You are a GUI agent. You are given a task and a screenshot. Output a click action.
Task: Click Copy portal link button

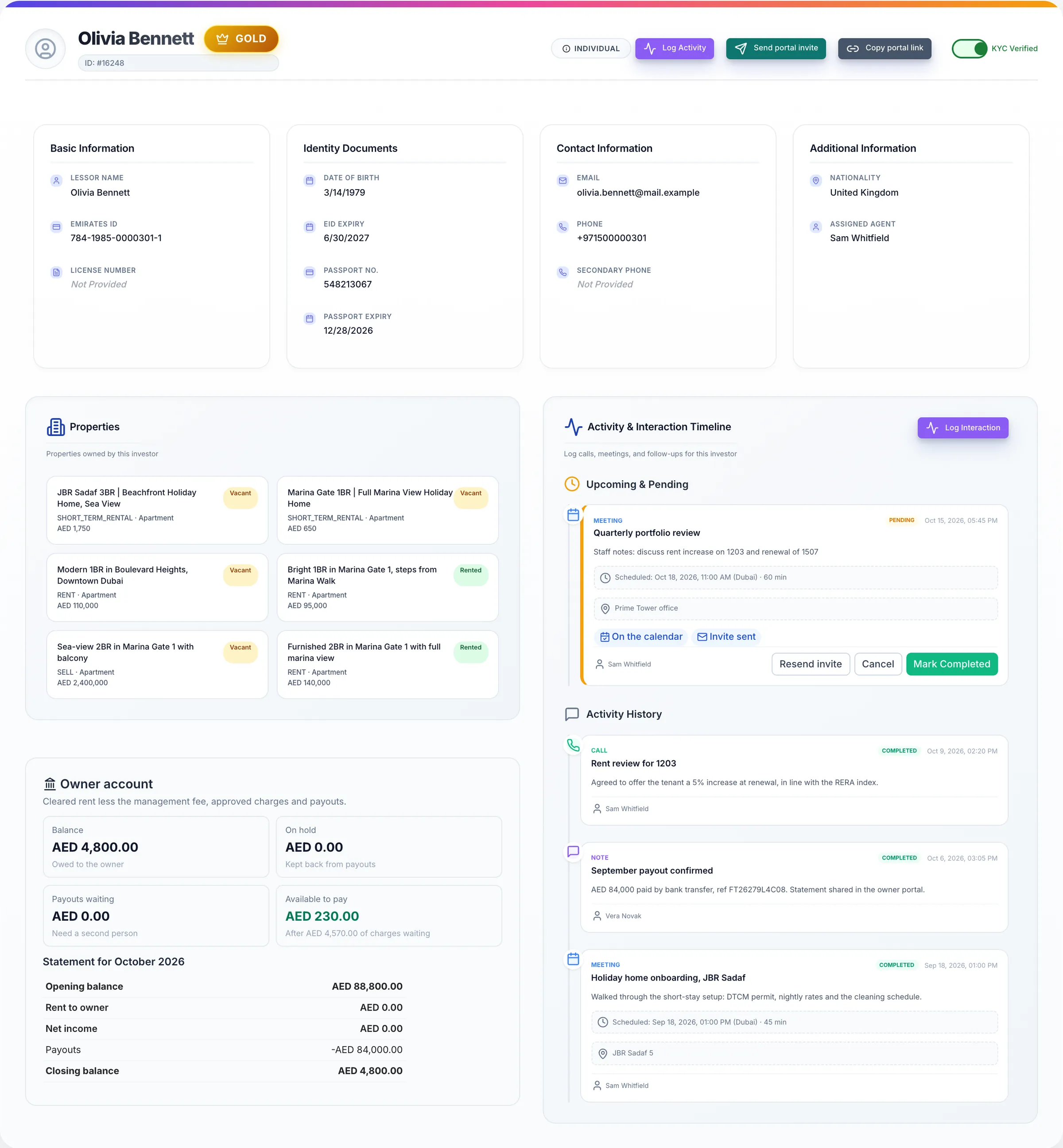pos(884,48)
